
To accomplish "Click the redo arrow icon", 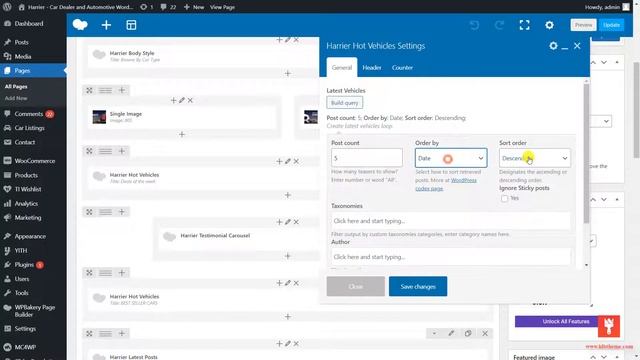I will [x=499, y=25].
